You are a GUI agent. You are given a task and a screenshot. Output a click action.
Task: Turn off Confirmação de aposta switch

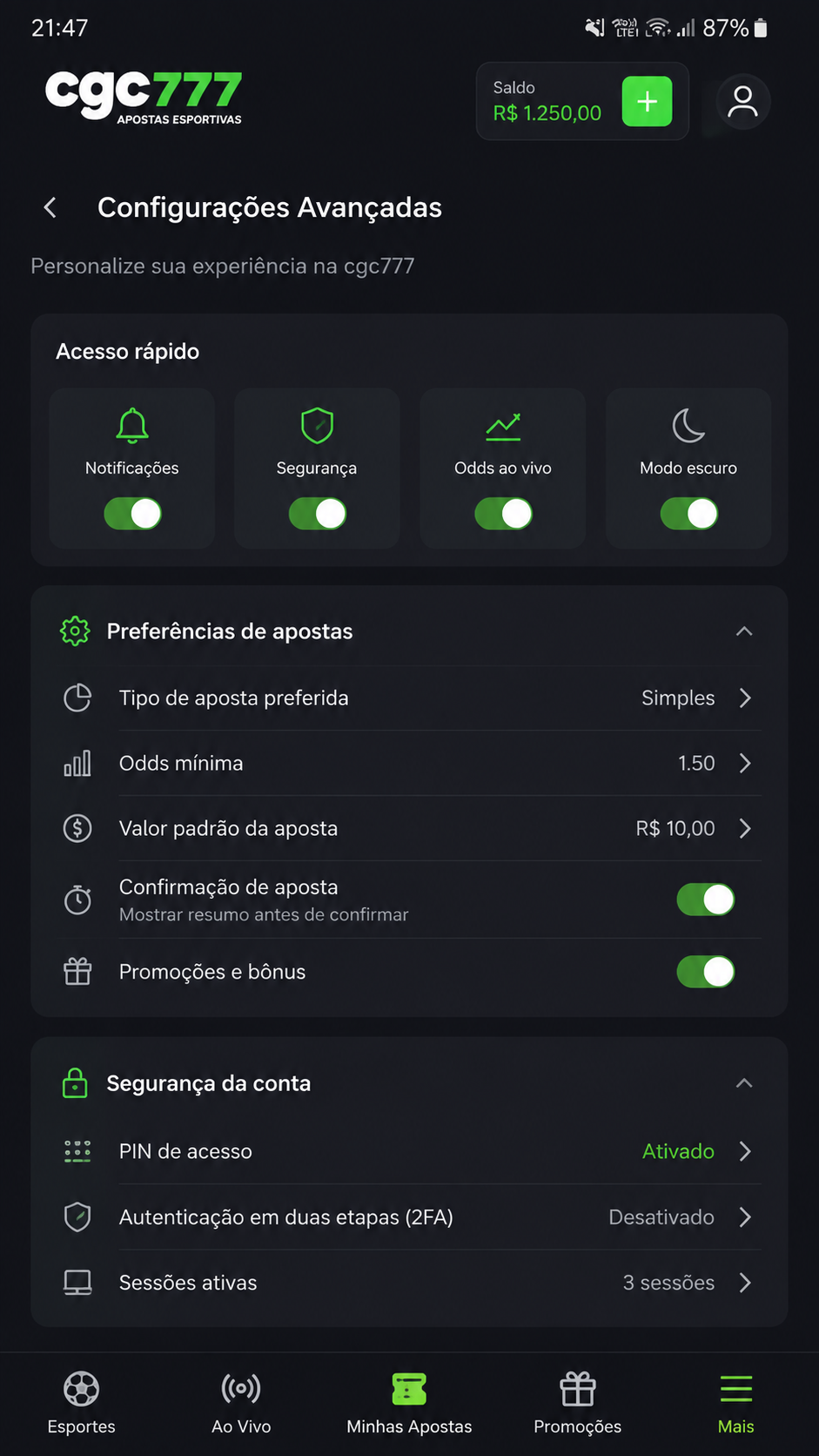click(705, 900)
